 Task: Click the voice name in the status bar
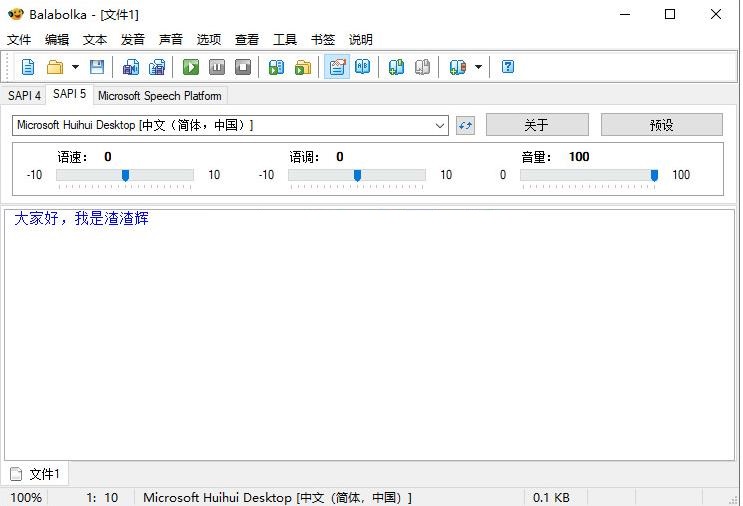(278, 497)
